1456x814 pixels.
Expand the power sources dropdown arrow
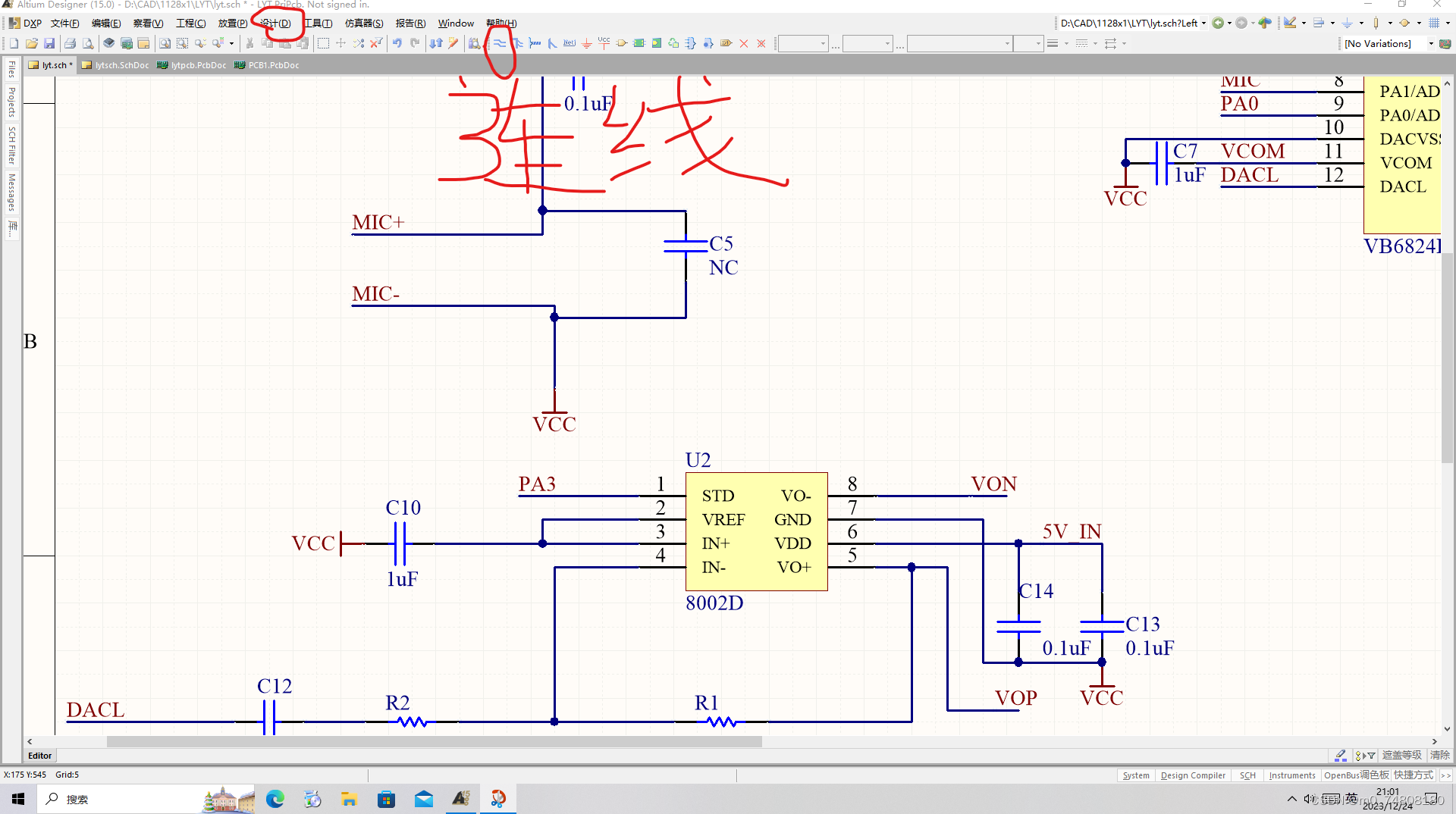pos(1361,23)
